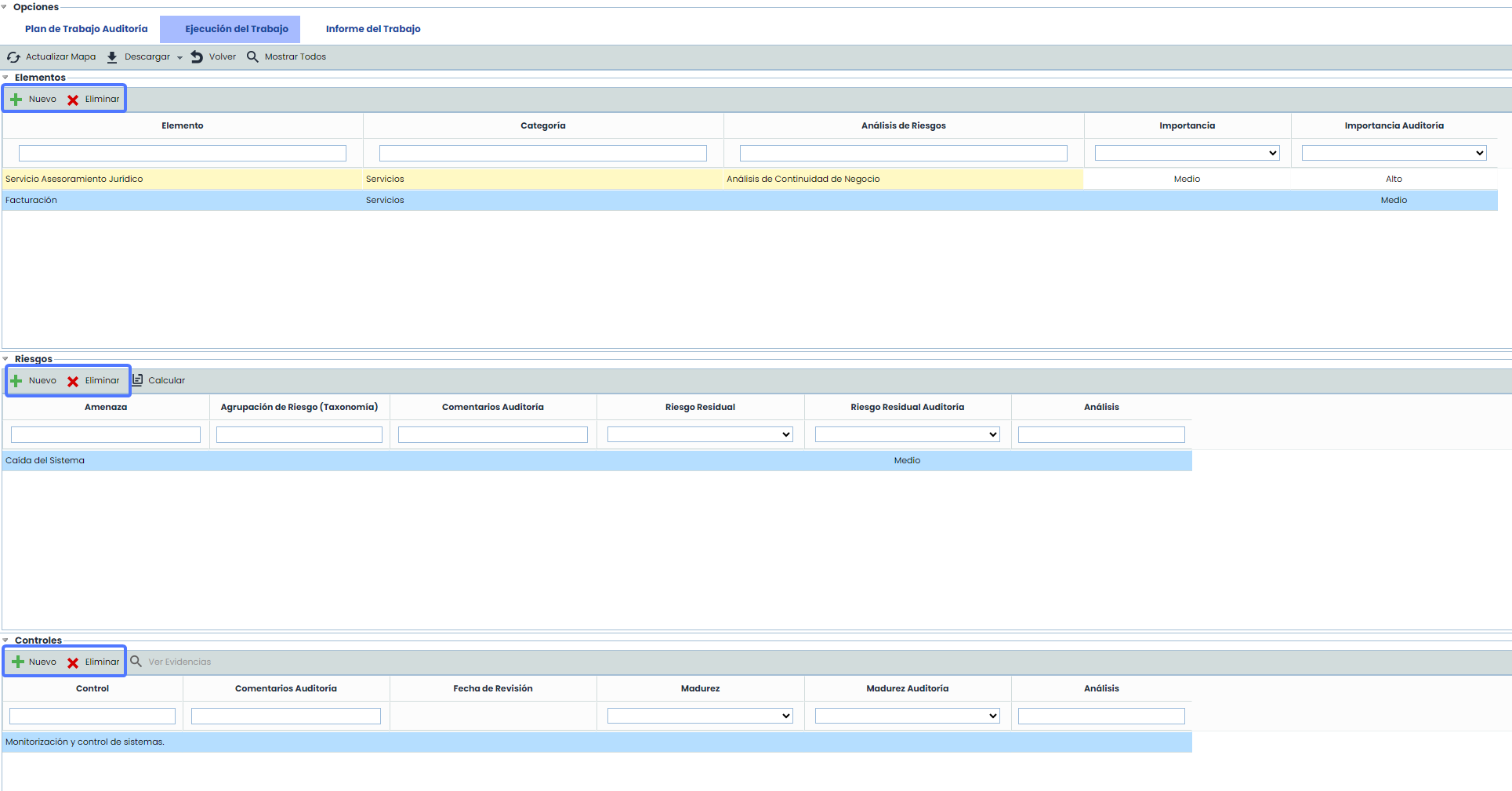1512x791 pixels.
Task: Click the Volver back arrow icon
Action: click(x=197, y=57)
